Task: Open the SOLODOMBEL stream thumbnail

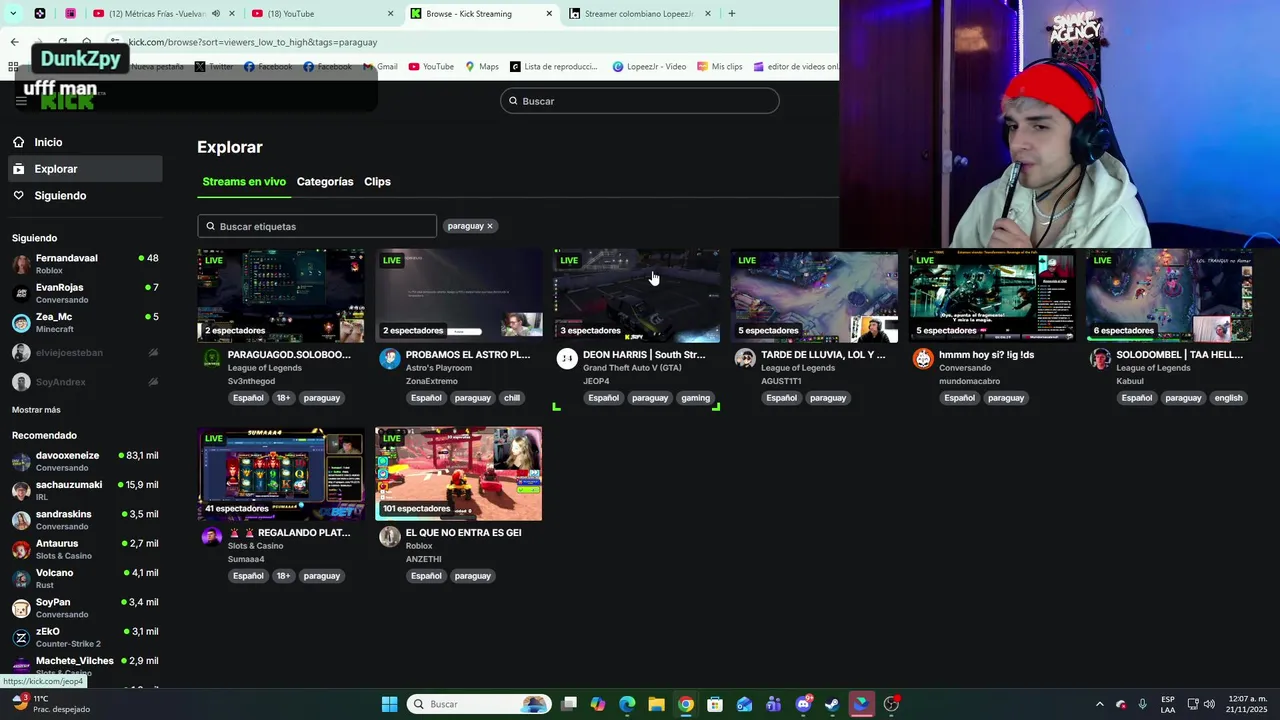Action: 1169,296
